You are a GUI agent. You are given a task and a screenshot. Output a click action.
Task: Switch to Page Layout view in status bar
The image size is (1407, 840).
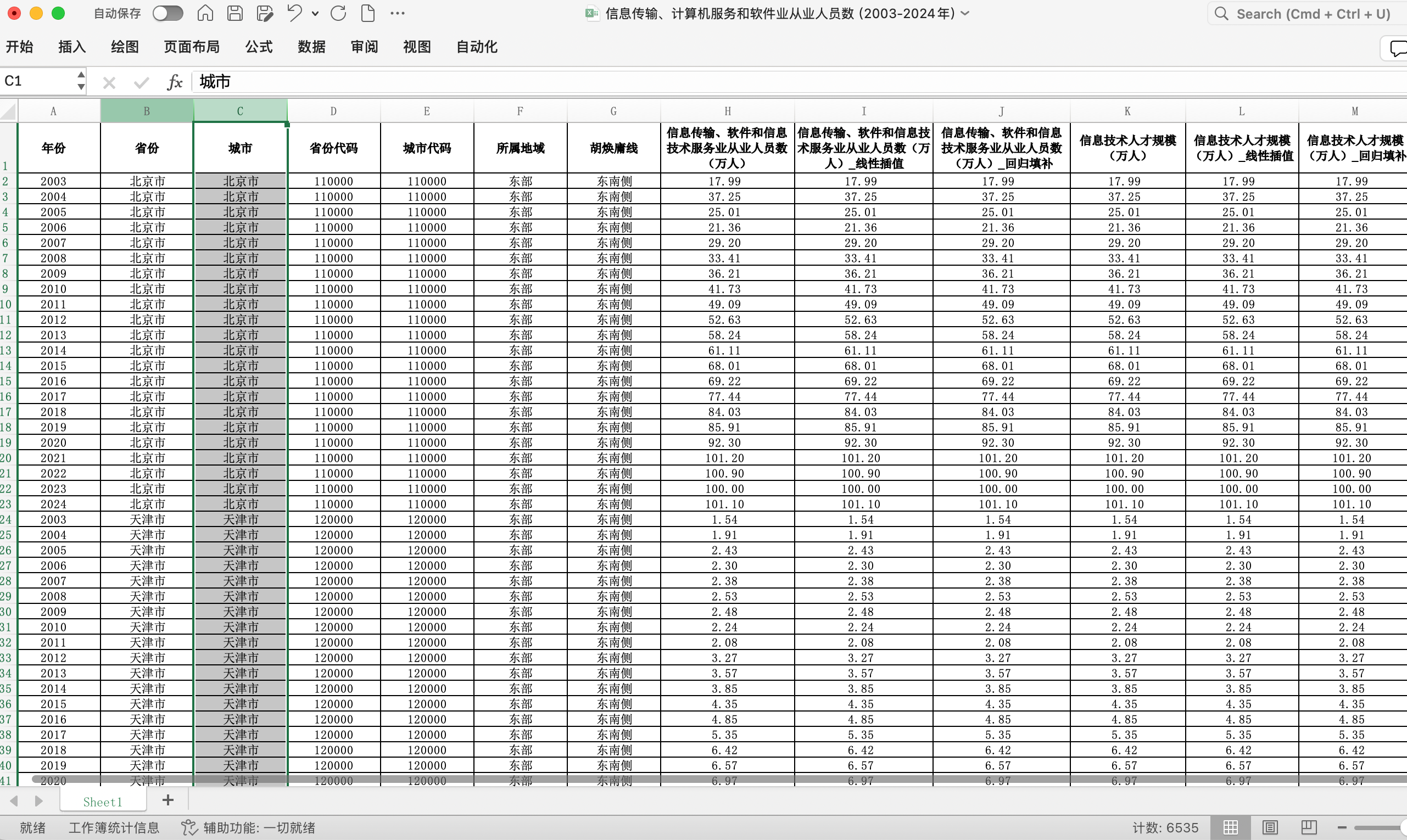pos(1270,827)
